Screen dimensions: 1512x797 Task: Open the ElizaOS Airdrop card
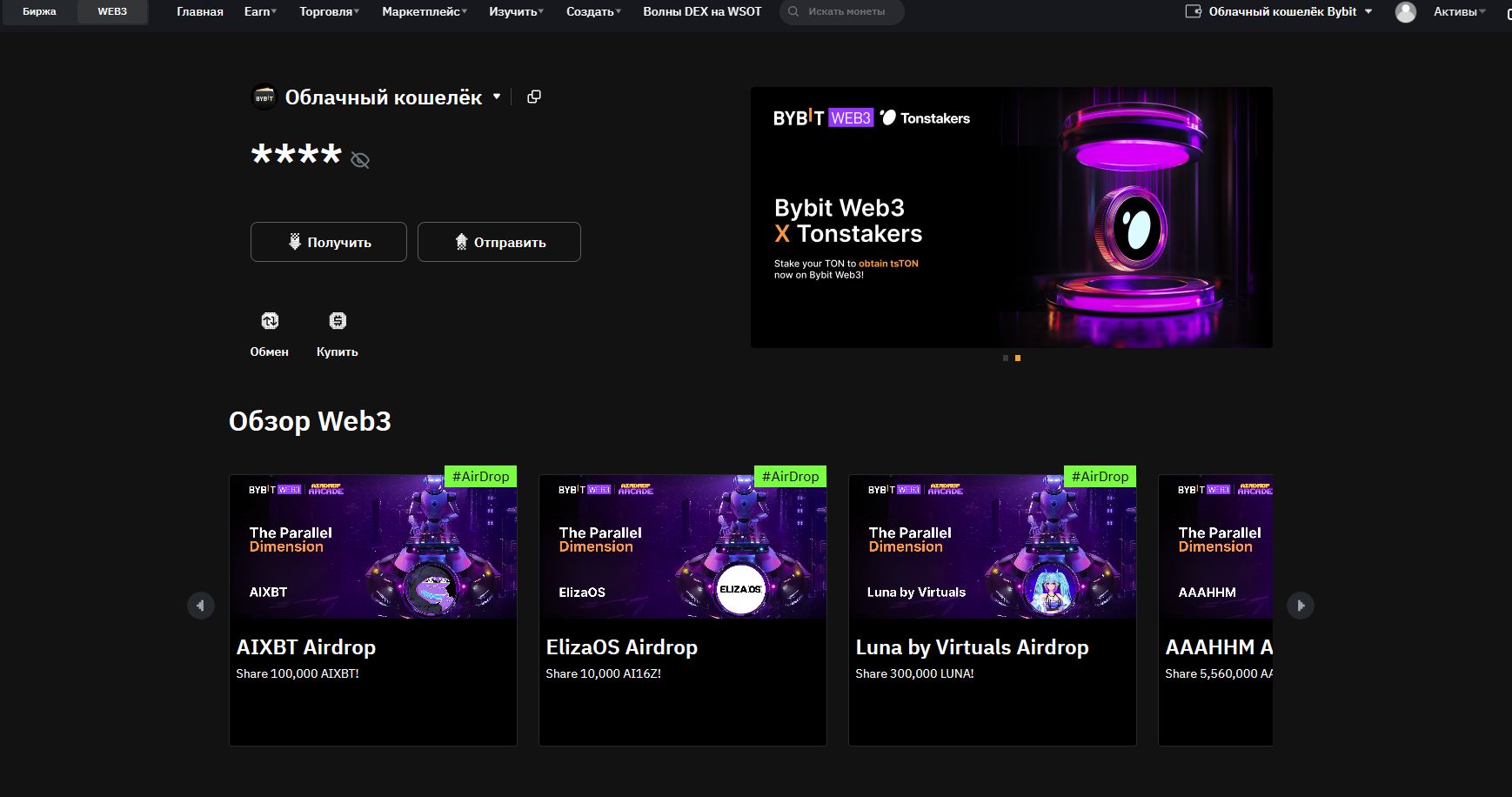(x=682, y=609)
